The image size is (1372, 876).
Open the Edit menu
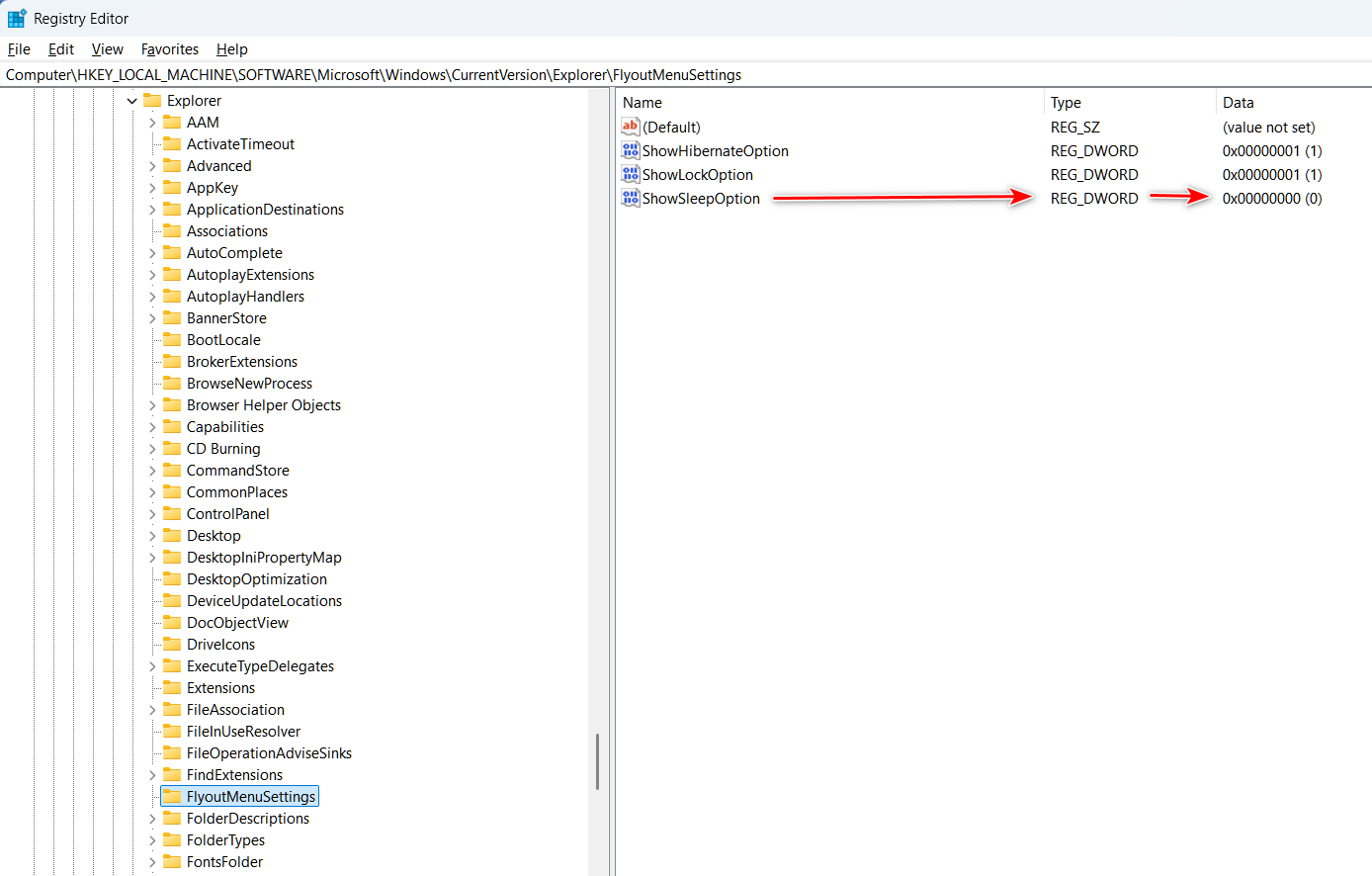click(x=61, y=49)
